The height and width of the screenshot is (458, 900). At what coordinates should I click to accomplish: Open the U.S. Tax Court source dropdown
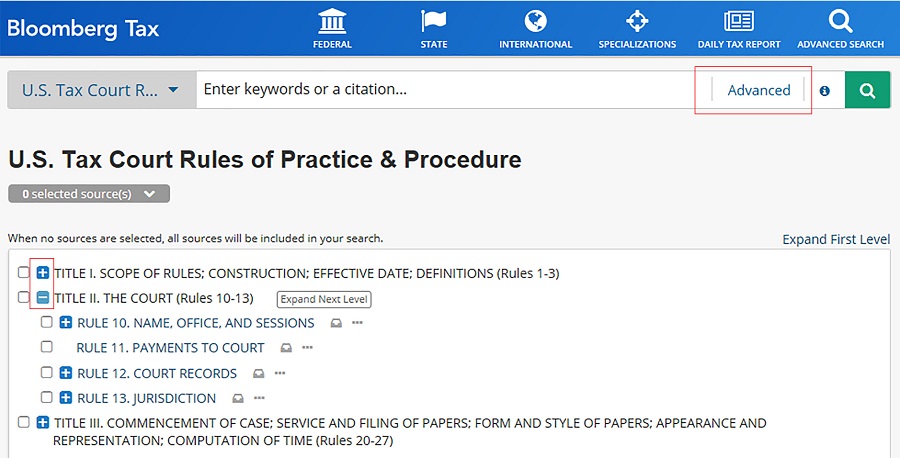pos(100,90)
